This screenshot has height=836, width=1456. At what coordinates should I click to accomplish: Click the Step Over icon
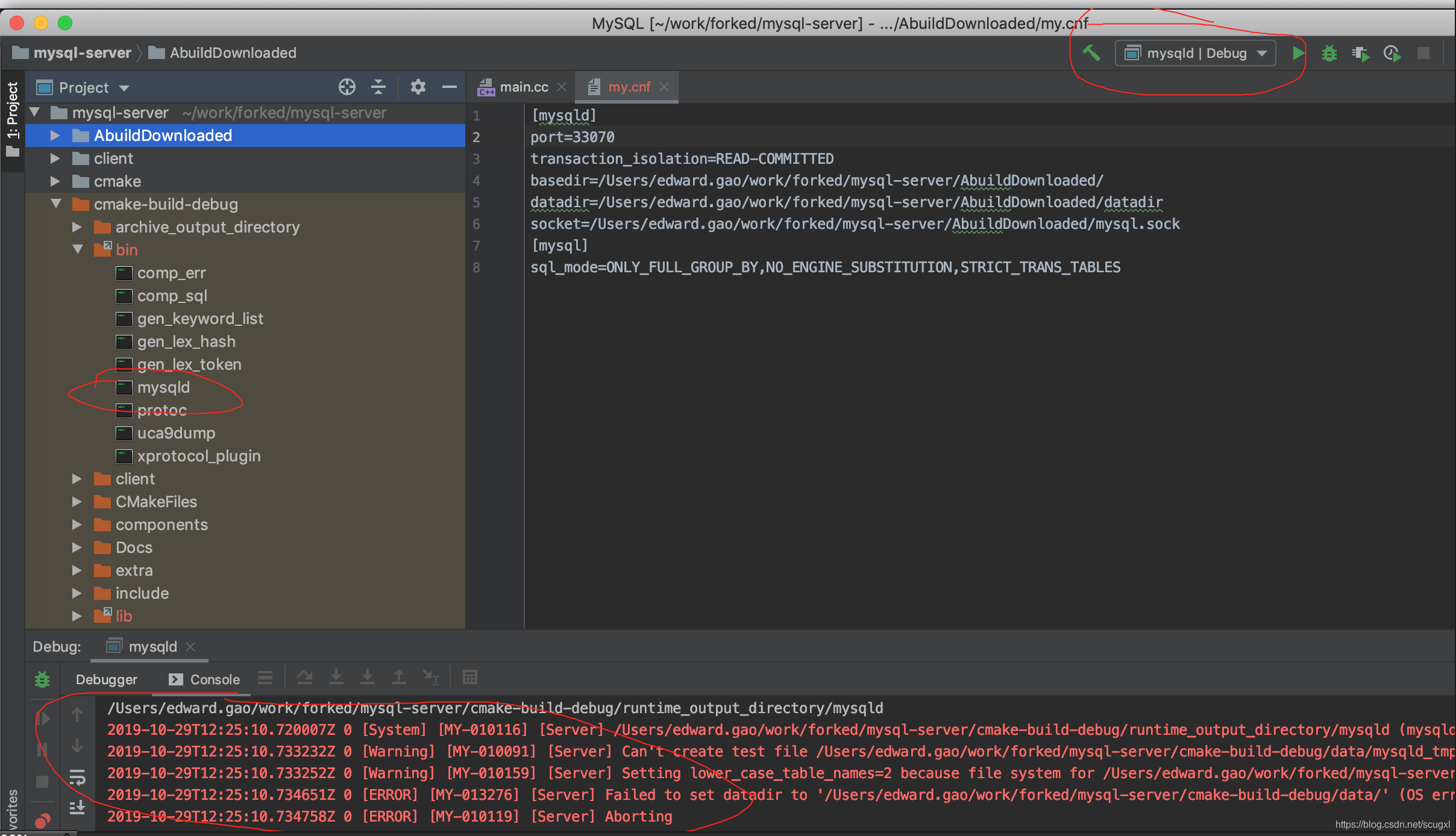[x=336, y=678]
